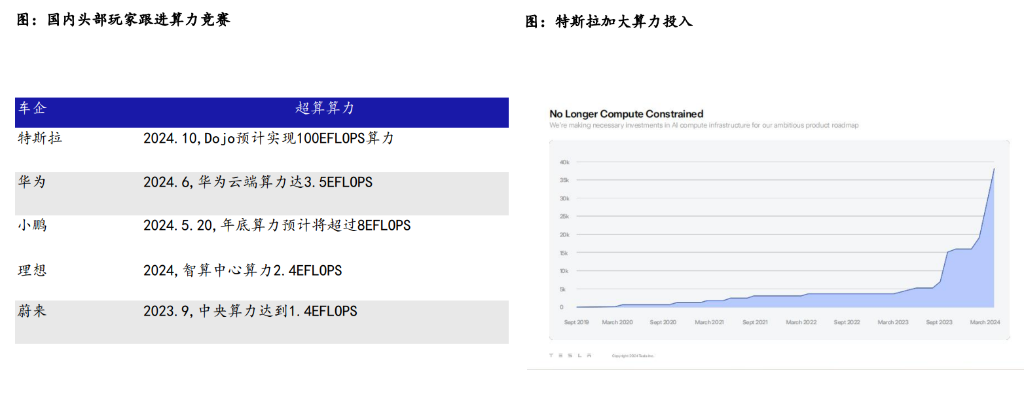Click the '30k' y-axis label
This screenshot has width=1024, height=411.
point(565,199)
